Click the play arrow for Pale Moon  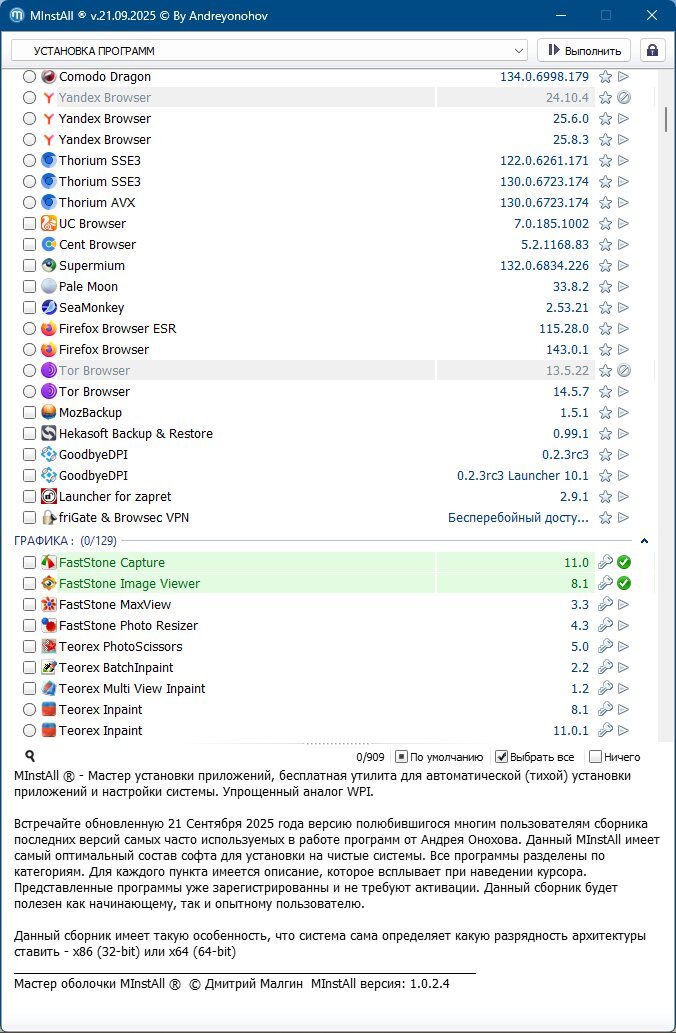point(624,287)
